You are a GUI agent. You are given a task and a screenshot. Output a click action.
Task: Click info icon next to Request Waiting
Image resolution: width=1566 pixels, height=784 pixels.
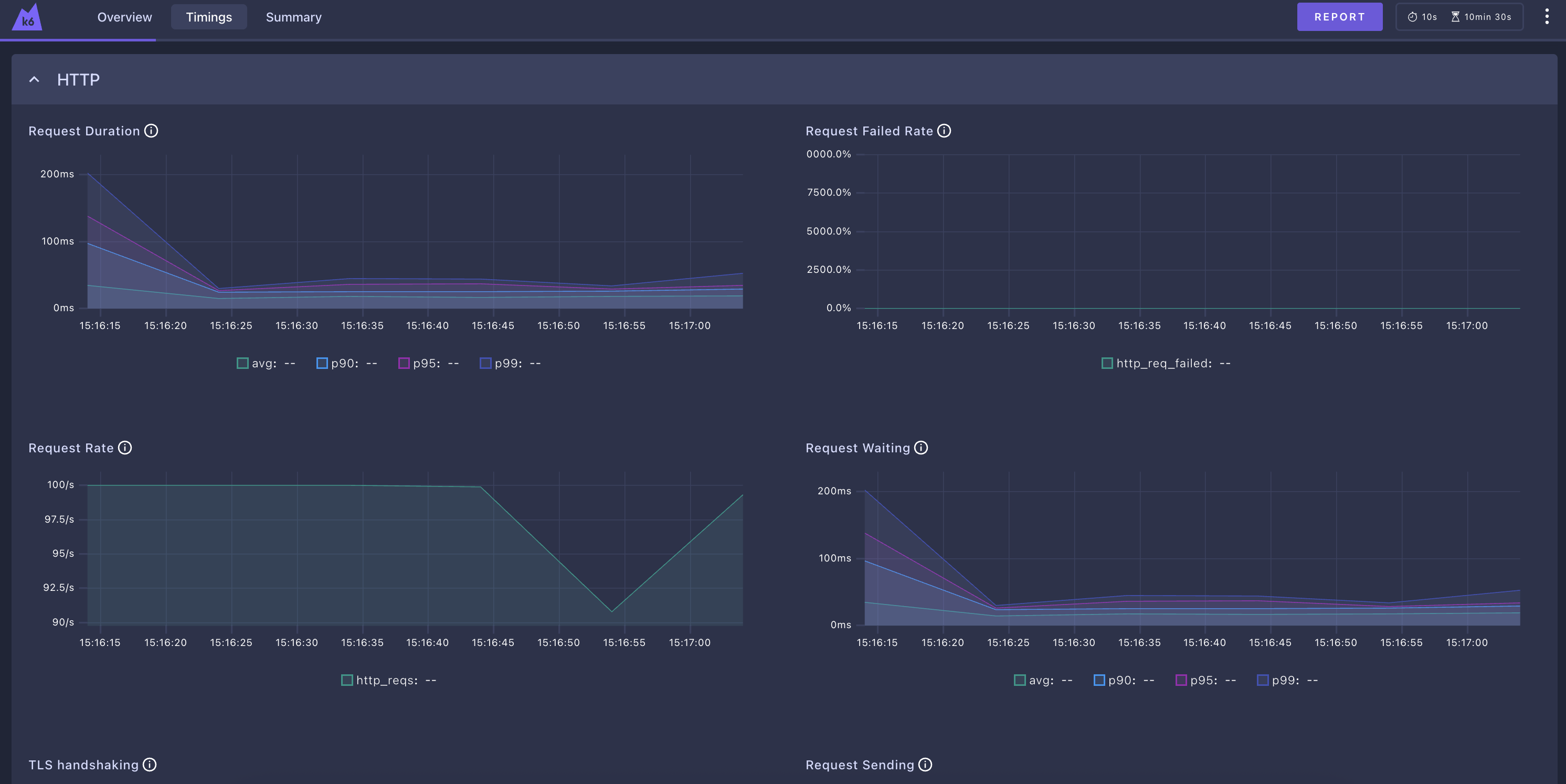[x=921, y=448]
